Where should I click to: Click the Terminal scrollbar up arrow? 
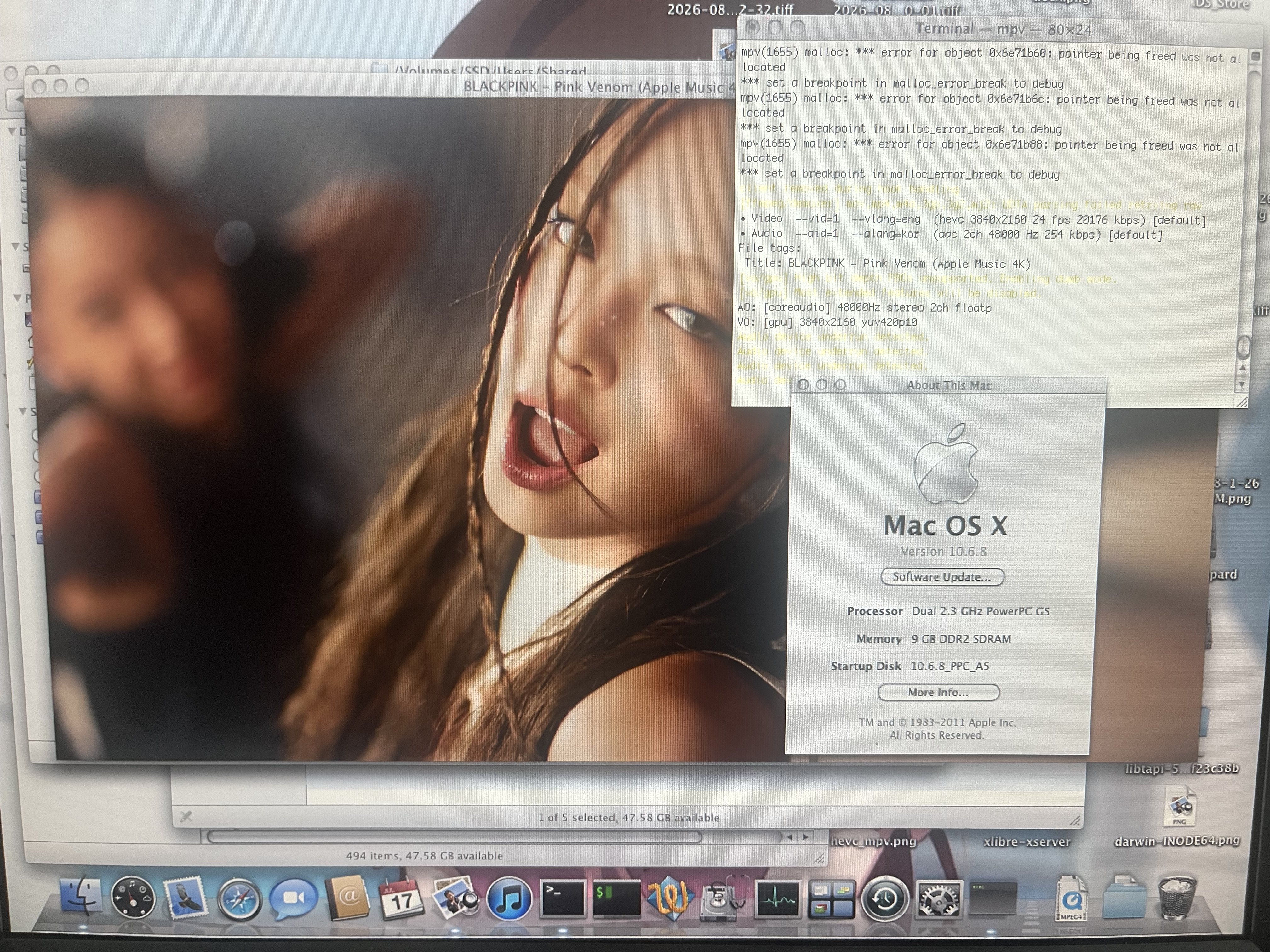(1242, 368)
